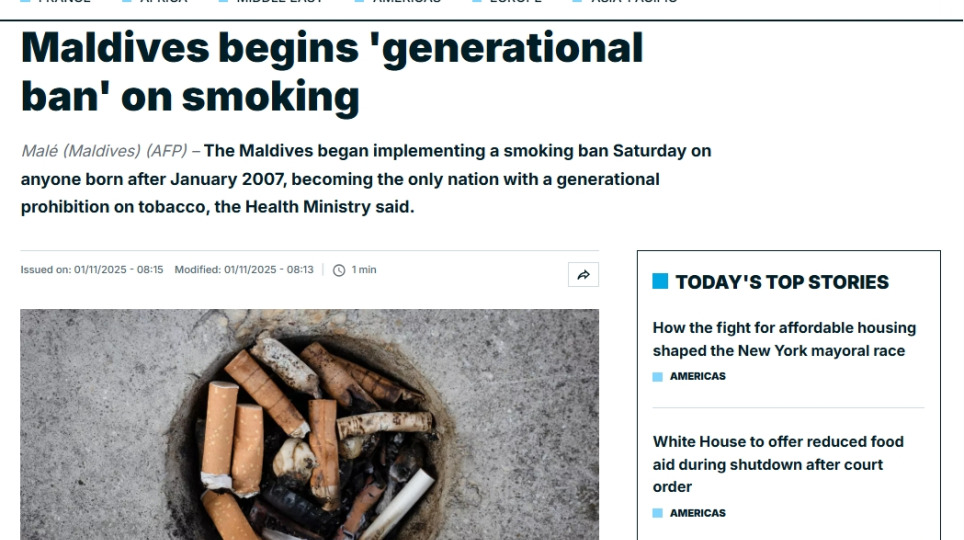Click the share arrow icon
The width and height of the screenshot is (964, 540).
click(583, 275)
